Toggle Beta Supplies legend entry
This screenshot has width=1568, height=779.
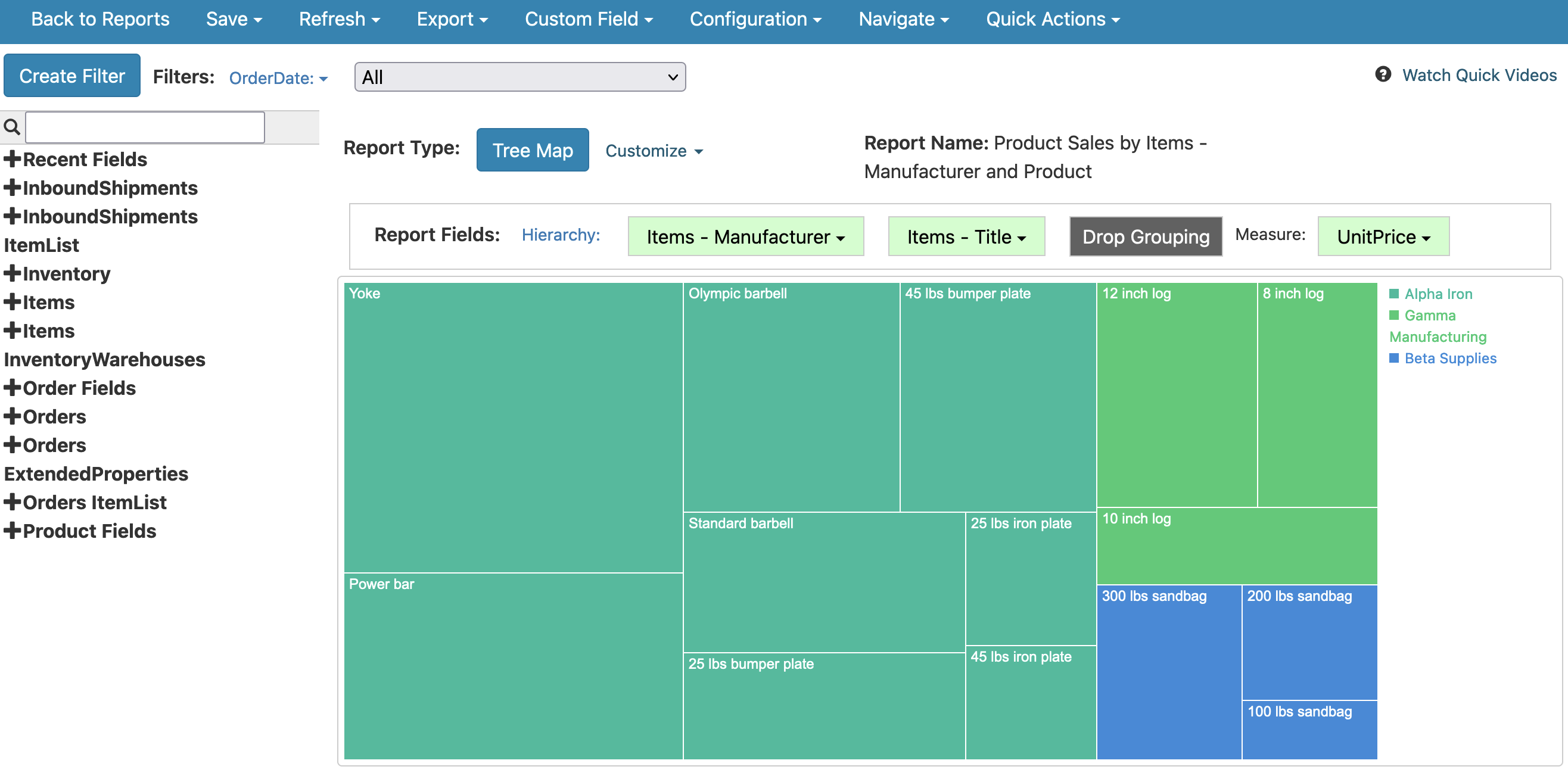(x=1450, y=359)
